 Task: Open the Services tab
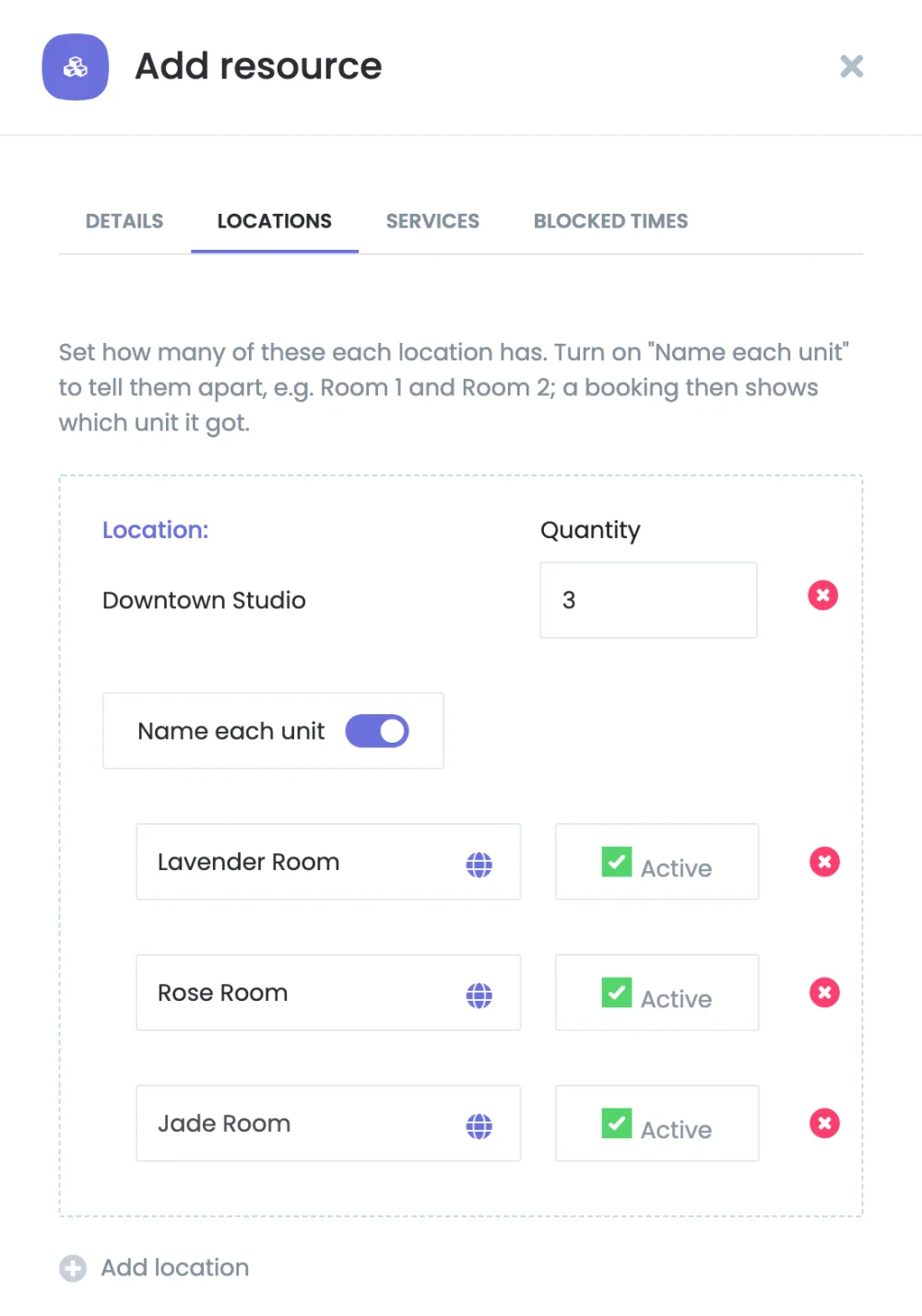click(x=432, y=221)
